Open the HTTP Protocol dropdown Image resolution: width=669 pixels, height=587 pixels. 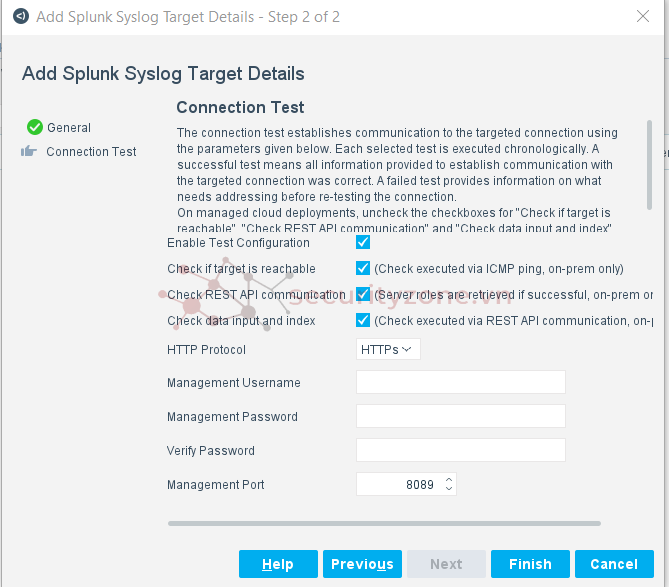388,349
